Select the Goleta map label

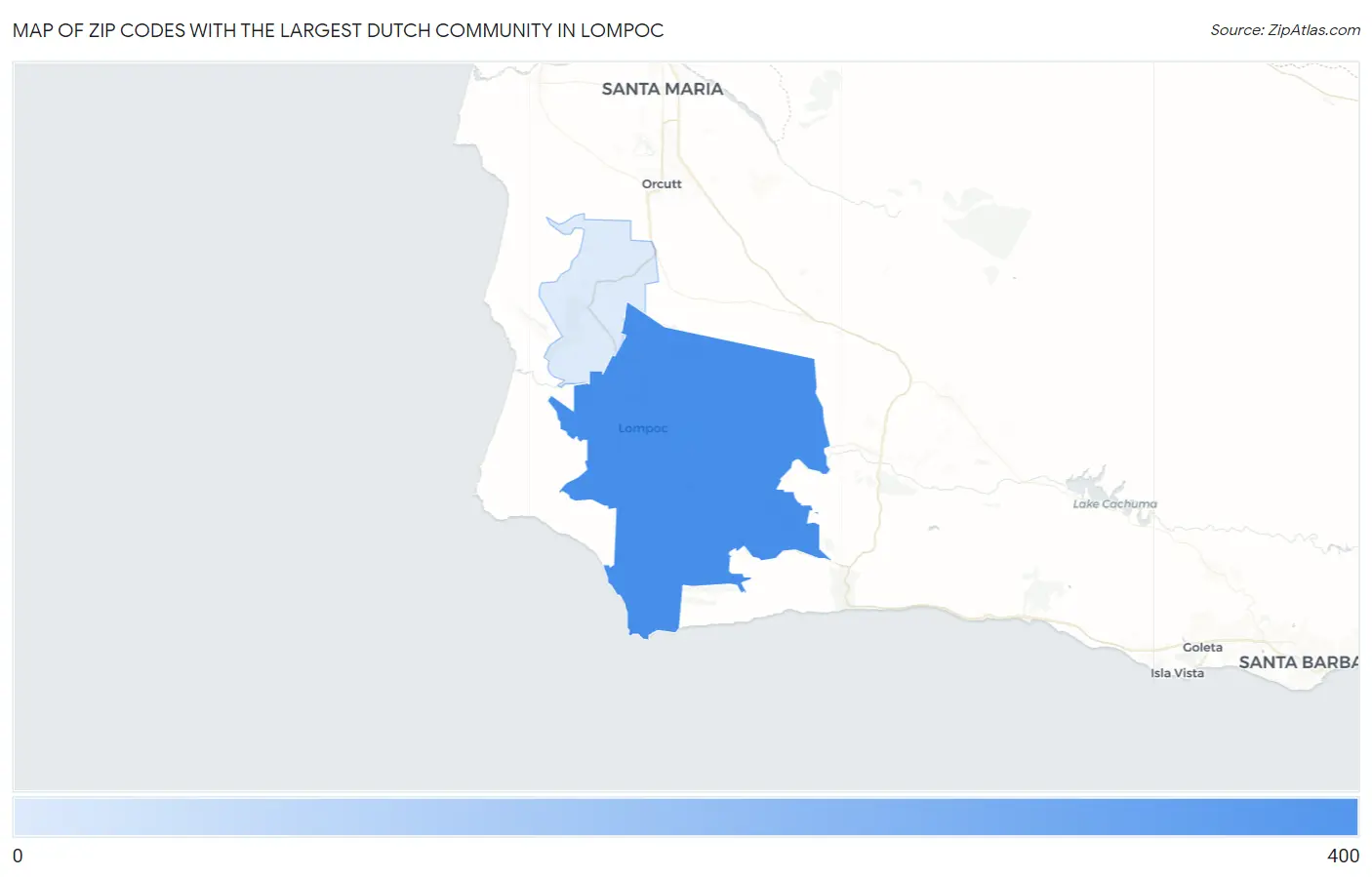tap(1202, 648)
